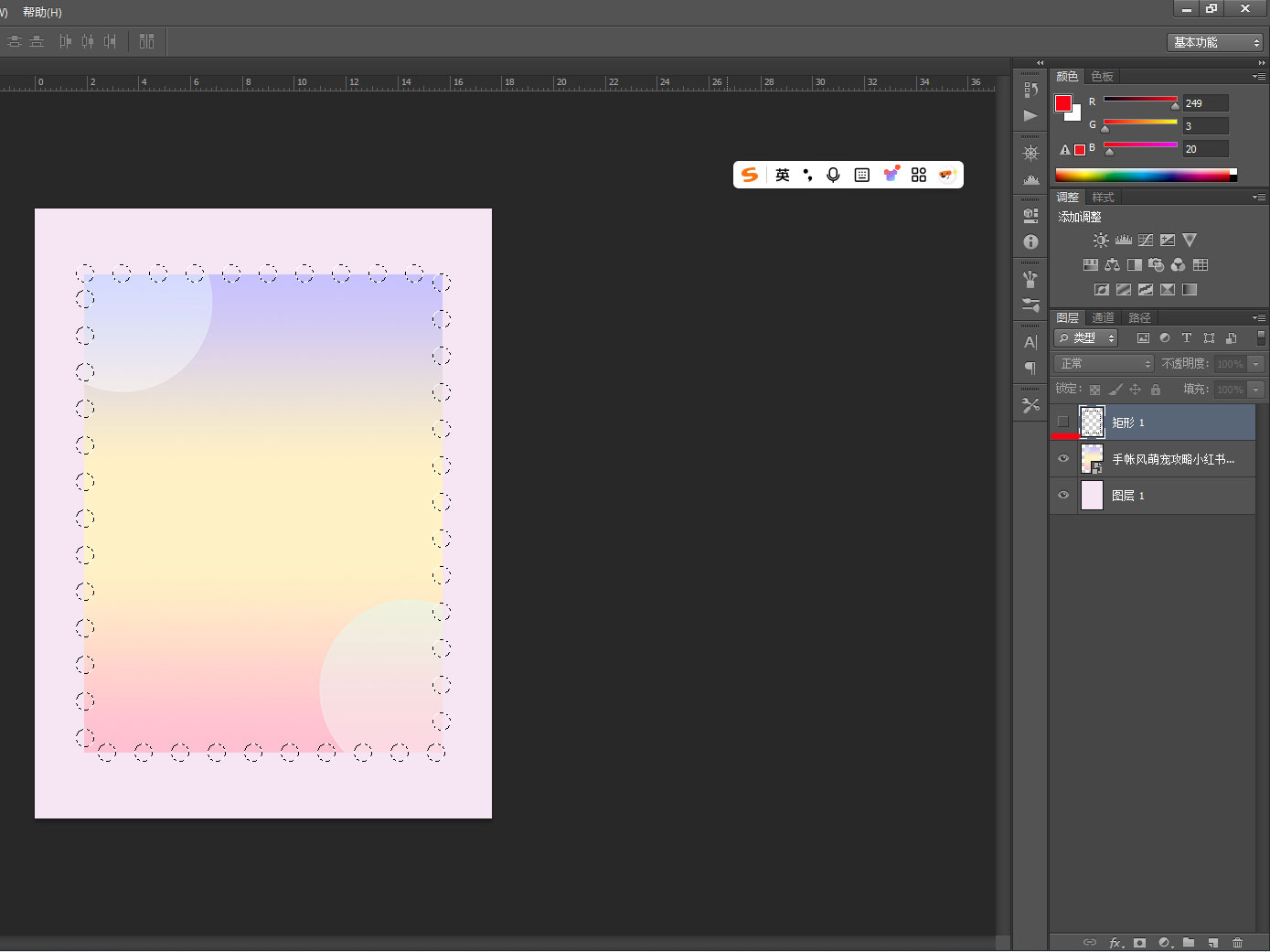Show the hidden 矩形 1 layer
This screenshot has width=1270, height=952.
1062,423
